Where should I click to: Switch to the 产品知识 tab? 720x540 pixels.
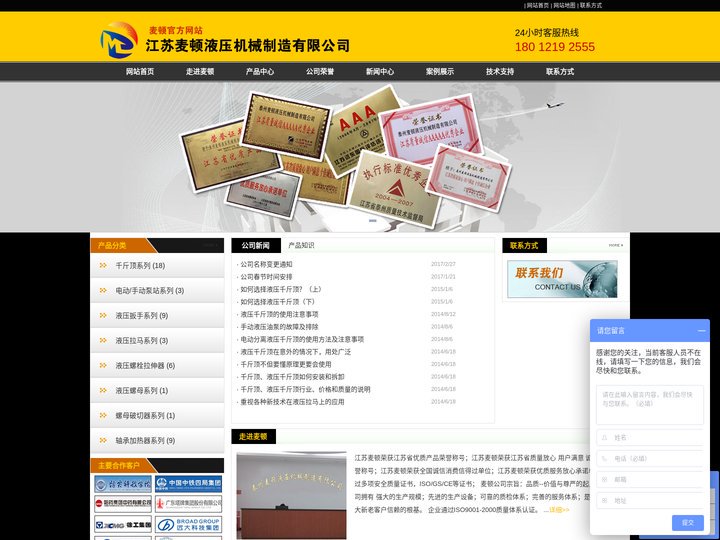(301, 246)
